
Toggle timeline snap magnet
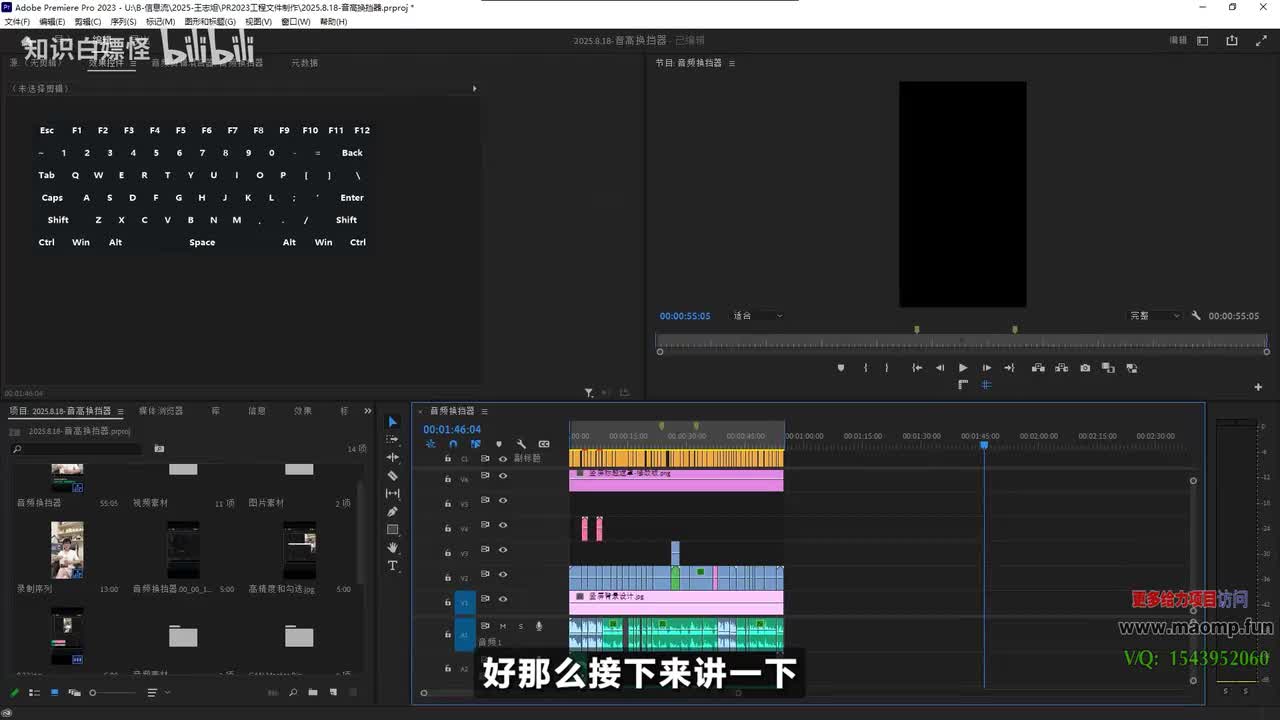tap(453, 444)
